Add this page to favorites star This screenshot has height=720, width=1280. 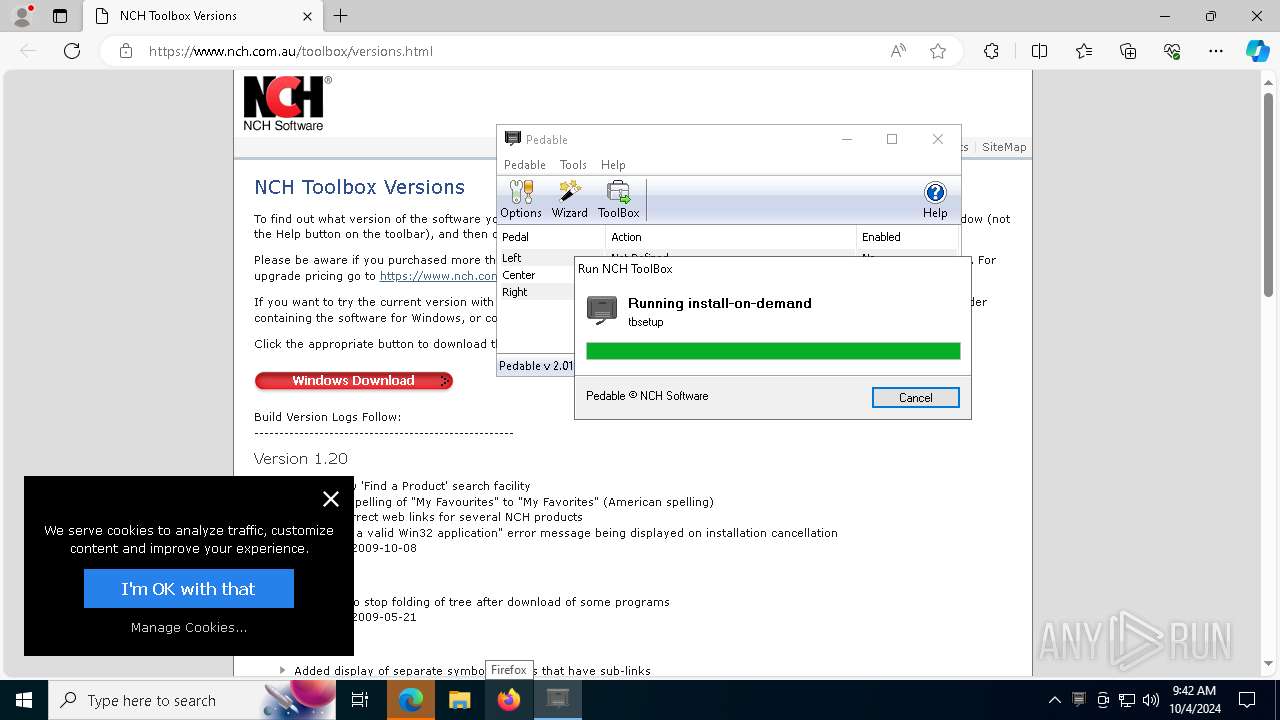pyautogui.click(x=938, y=51)
